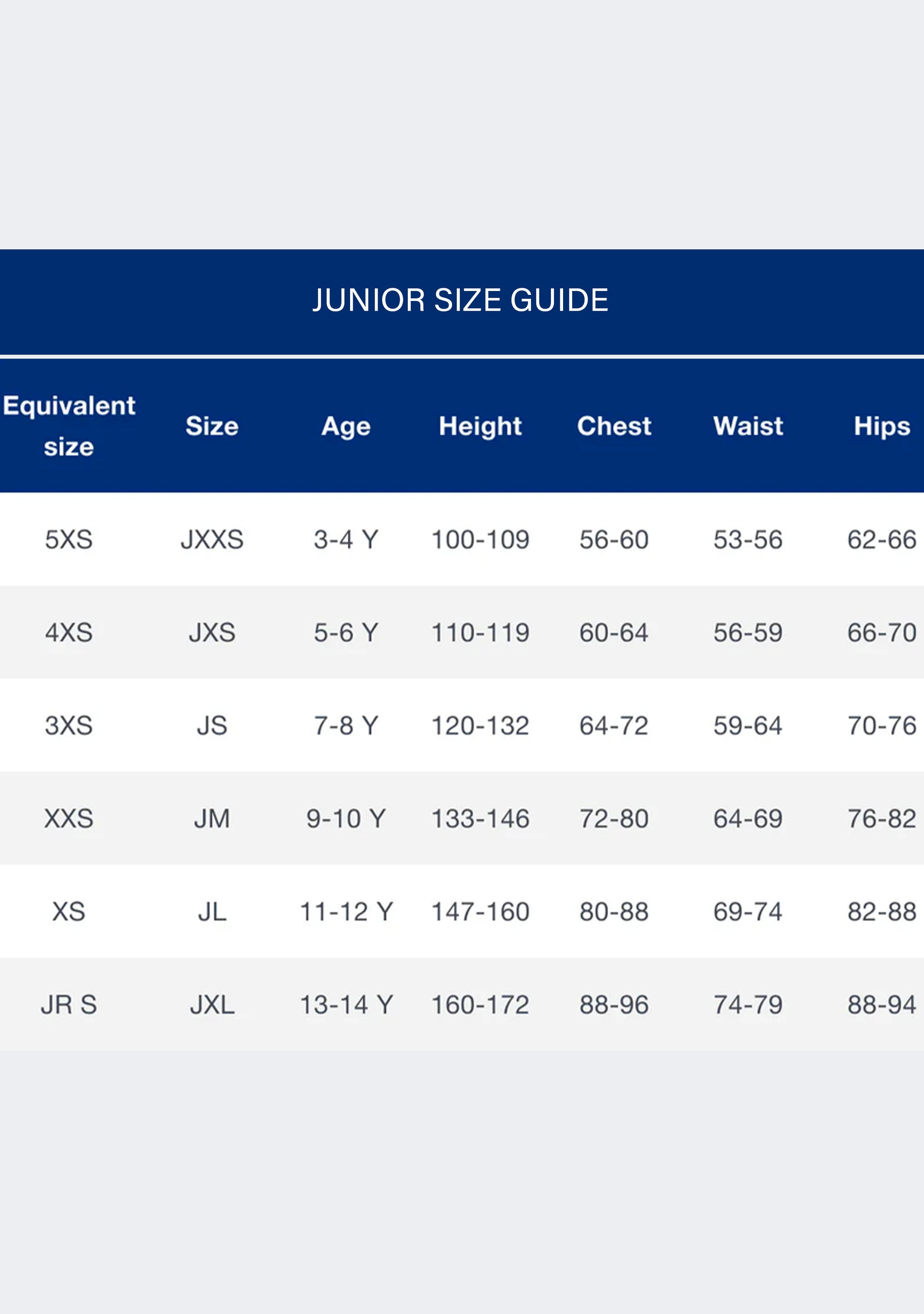
Task: Click the 72-80 chest cell
Action: coord(614,818)
